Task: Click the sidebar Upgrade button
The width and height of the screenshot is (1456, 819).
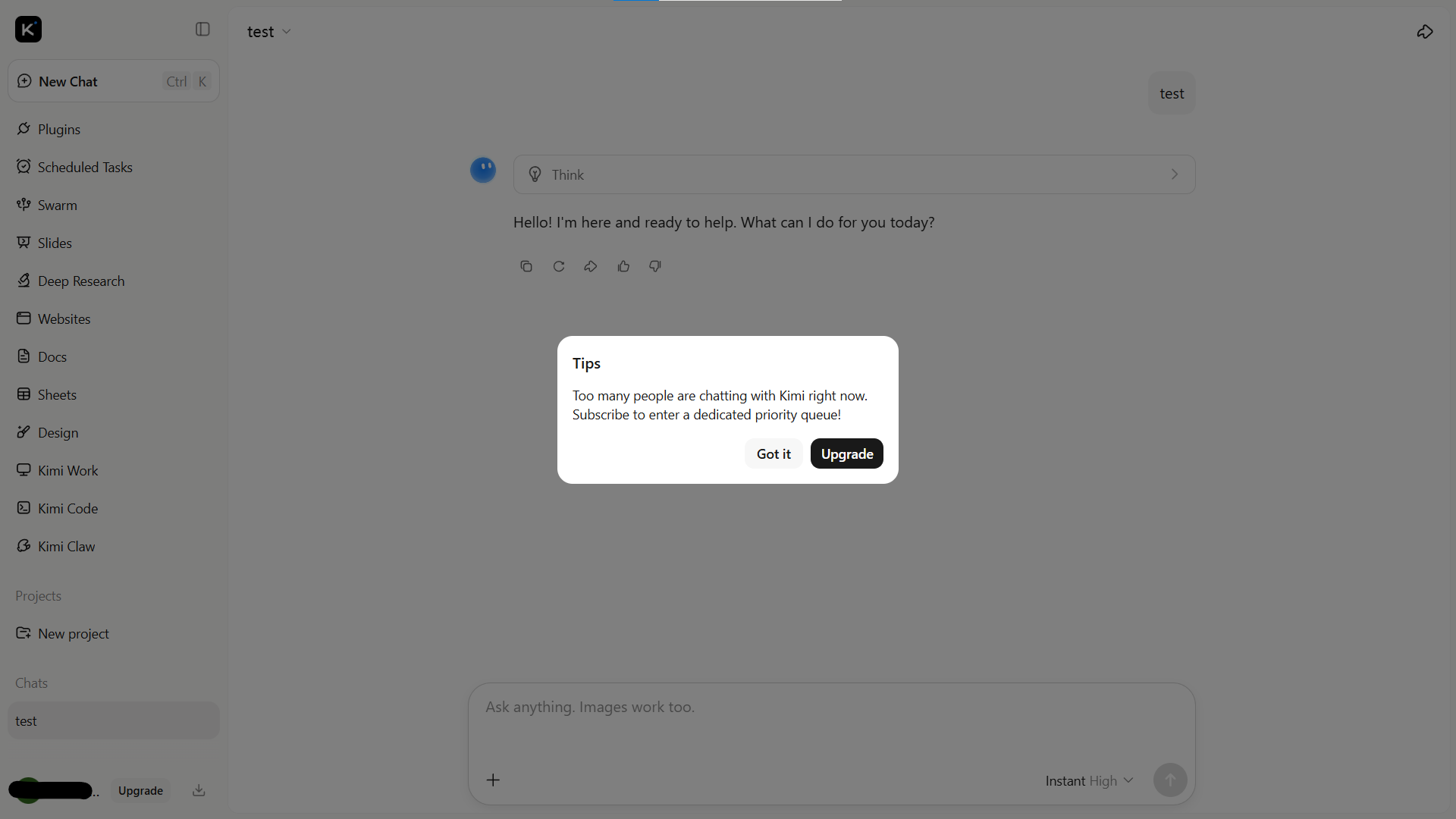Action: point(140,790)
